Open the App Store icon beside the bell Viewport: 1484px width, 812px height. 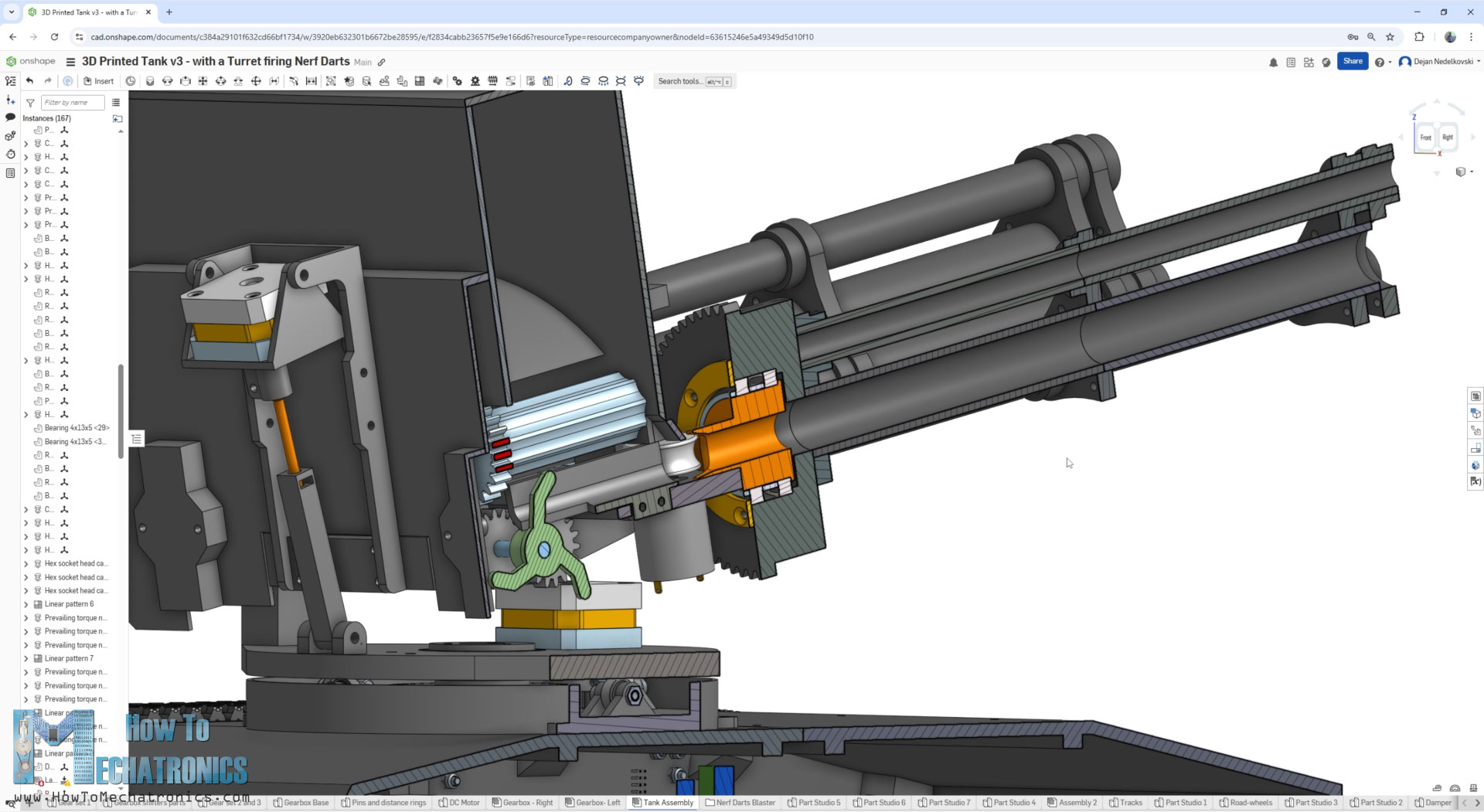1309,62
